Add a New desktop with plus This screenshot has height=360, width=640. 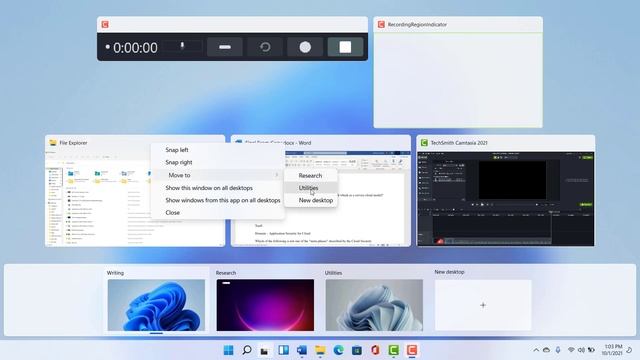pyautogui.click(x=483, y=305)
